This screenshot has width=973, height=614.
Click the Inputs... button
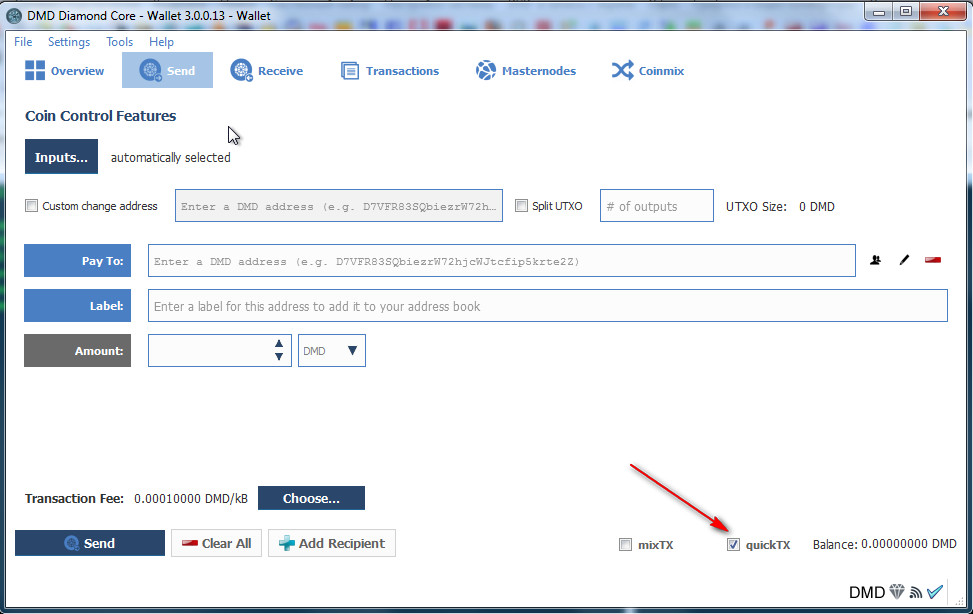coord(61,156)
